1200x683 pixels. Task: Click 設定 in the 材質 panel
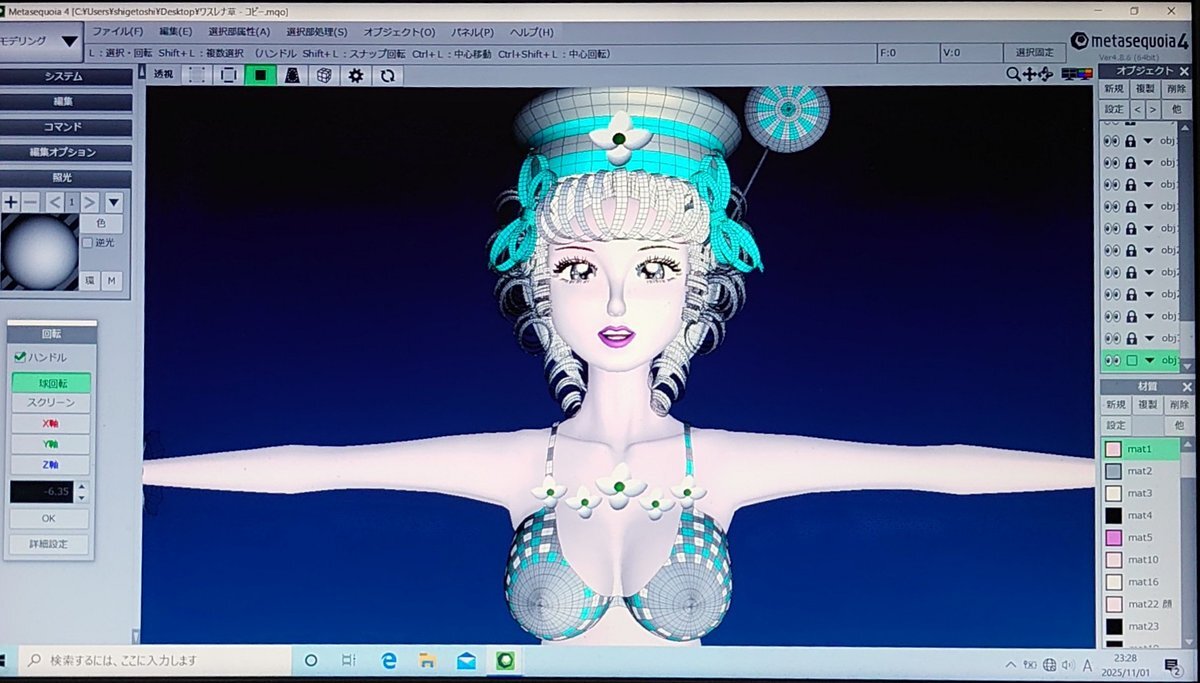[1115, 425]
